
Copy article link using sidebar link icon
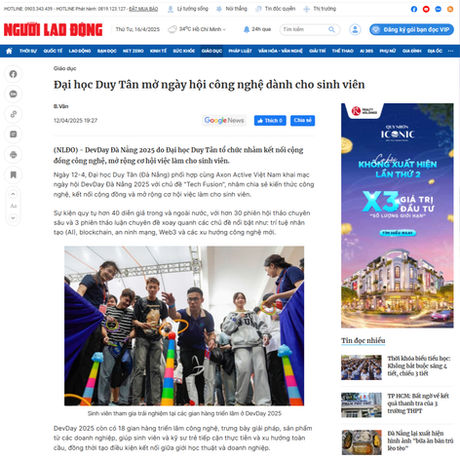coord(13,114)
